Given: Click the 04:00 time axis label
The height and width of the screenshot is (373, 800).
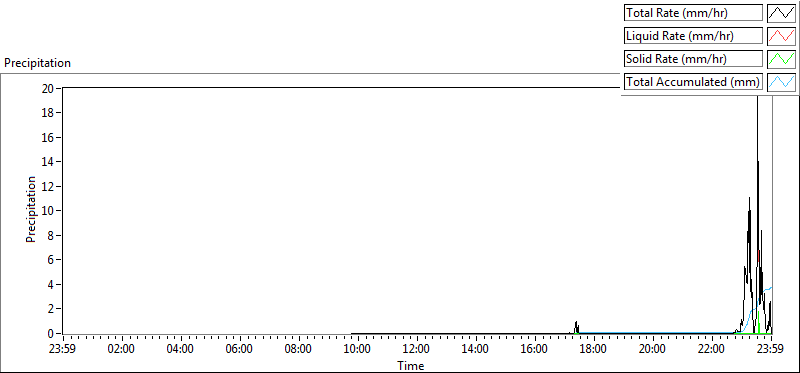Looking at the screenshot, I should pos(181,350).
